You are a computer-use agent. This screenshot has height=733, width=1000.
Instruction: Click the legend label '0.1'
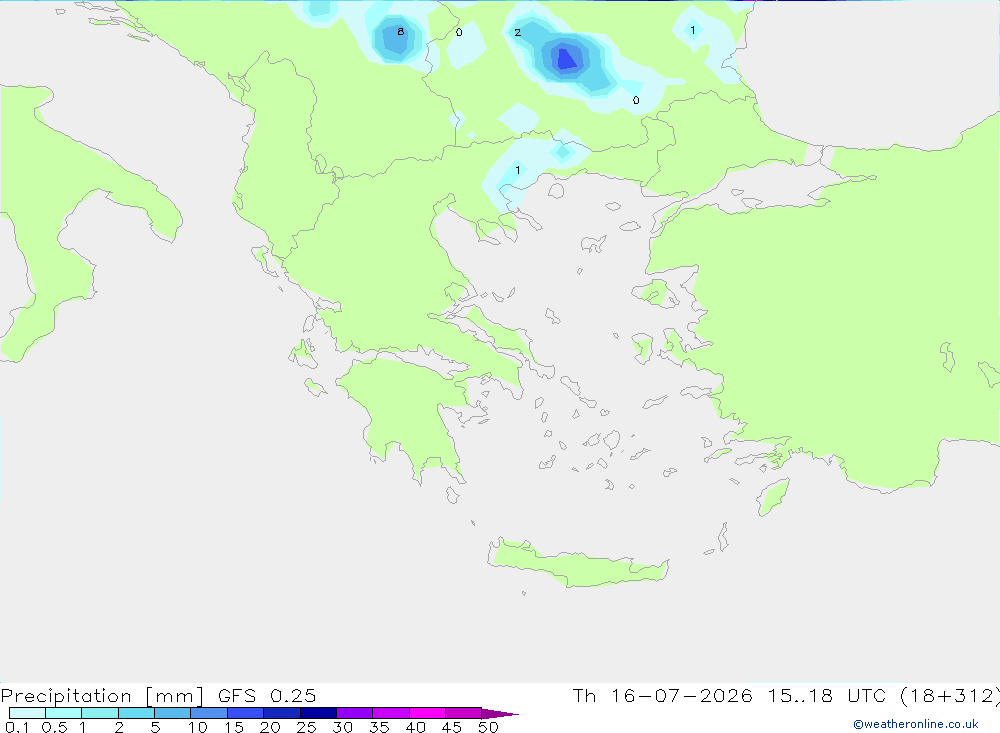click(17, 727)
